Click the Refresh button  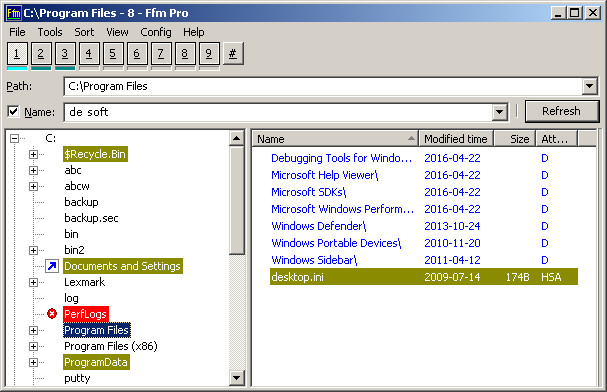(x=561, y=111)
